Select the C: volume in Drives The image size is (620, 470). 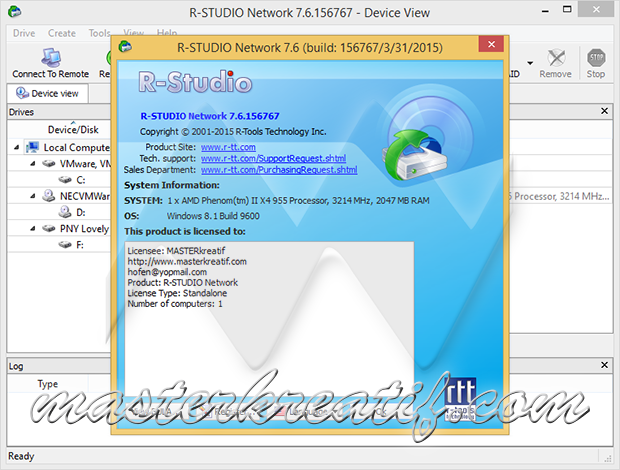coord(81,180)
